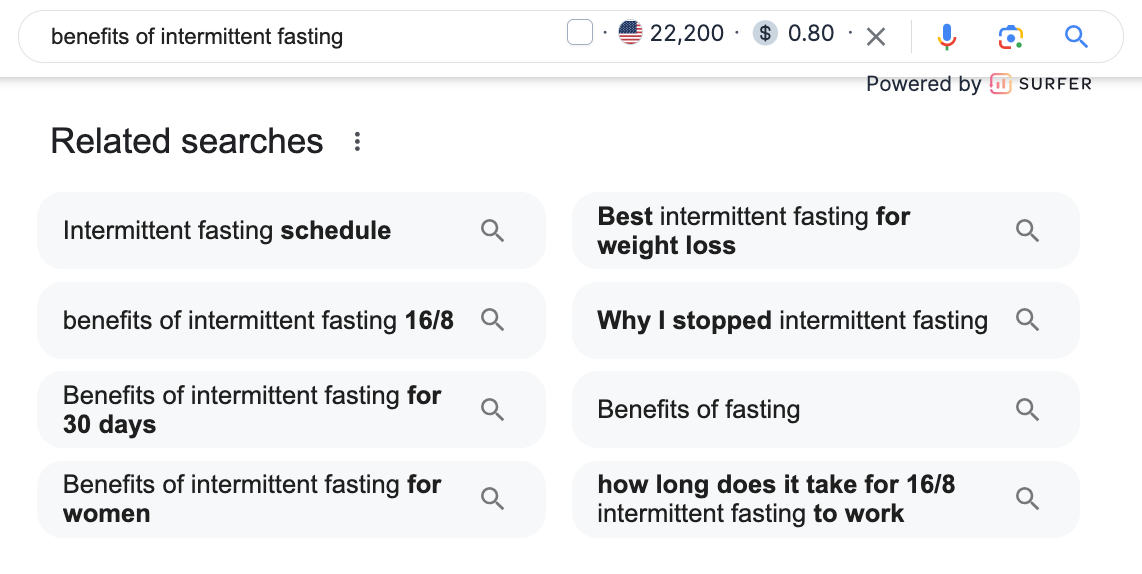Click the voice search microphone icon
This screenshot has width=1142, height=574.
coord(946,37)
